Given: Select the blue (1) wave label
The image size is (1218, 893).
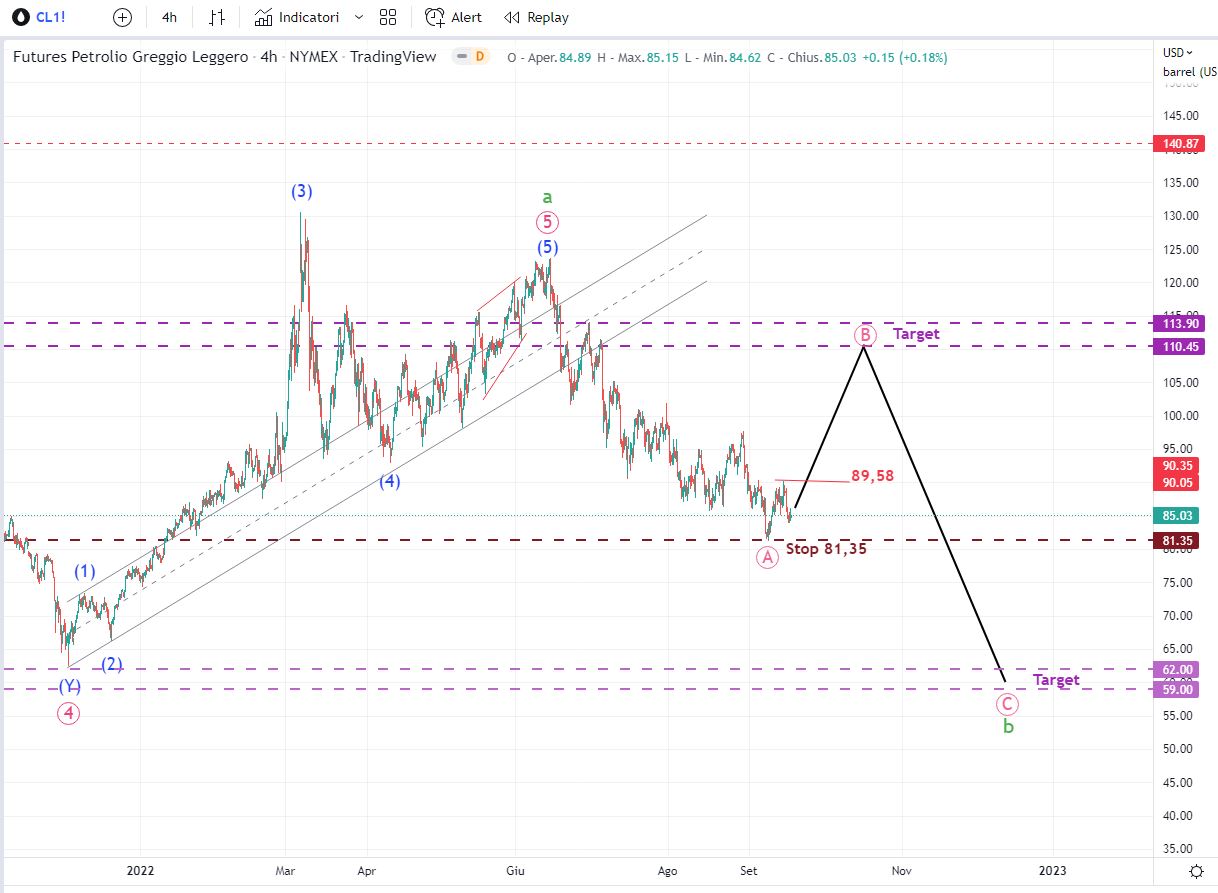Looking at the screenshot, I should pyautogui.click(x=85, y=572).
